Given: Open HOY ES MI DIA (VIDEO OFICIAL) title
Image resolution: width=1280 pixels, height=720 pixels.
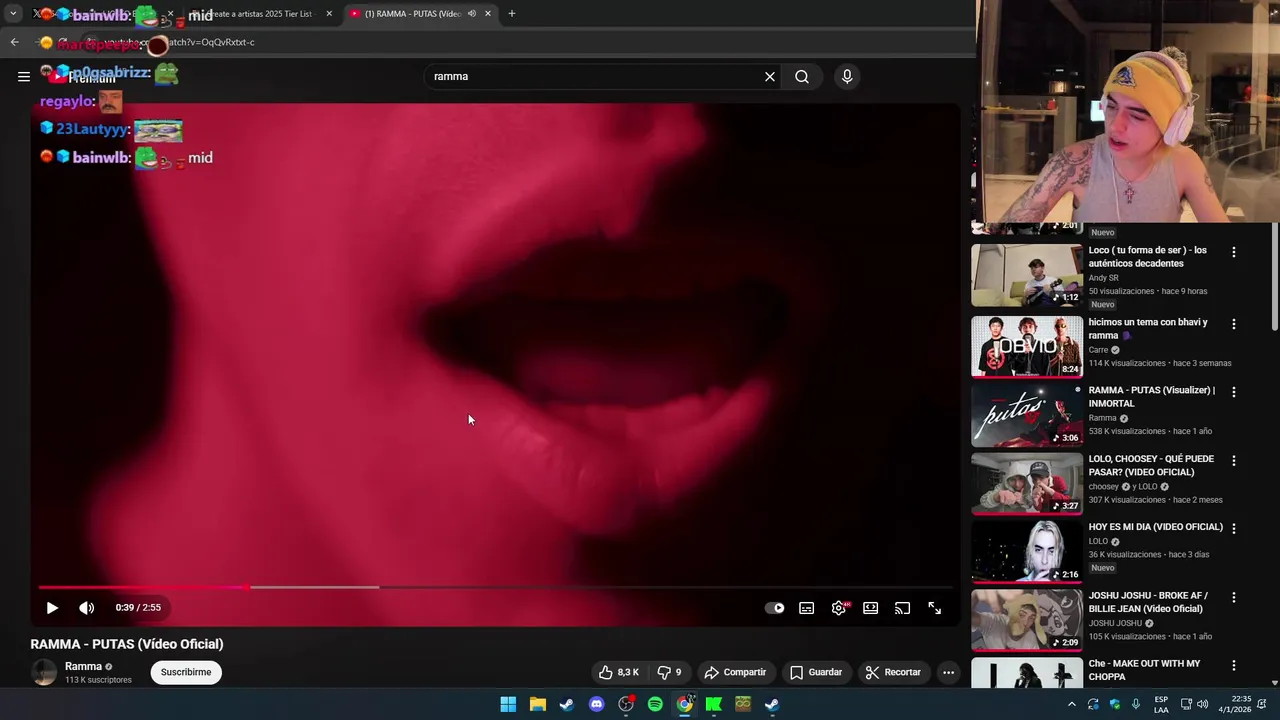Looking at the screenshot, I should click(1156, 527).
